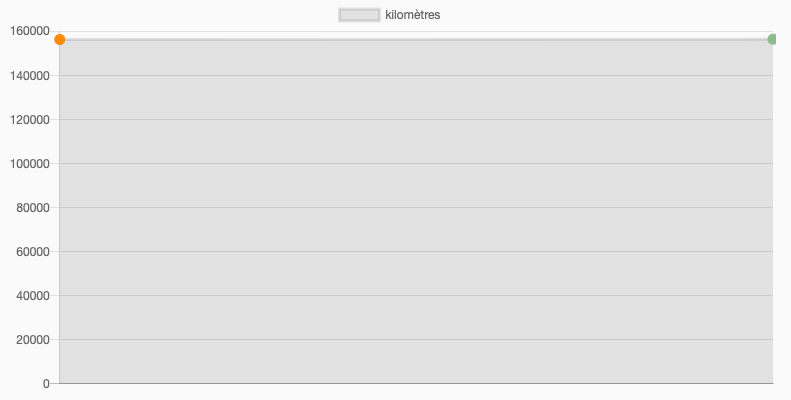Click the 140000 horizontal gridline
This screenshot has width=791, height=400.
coord(416,76)
